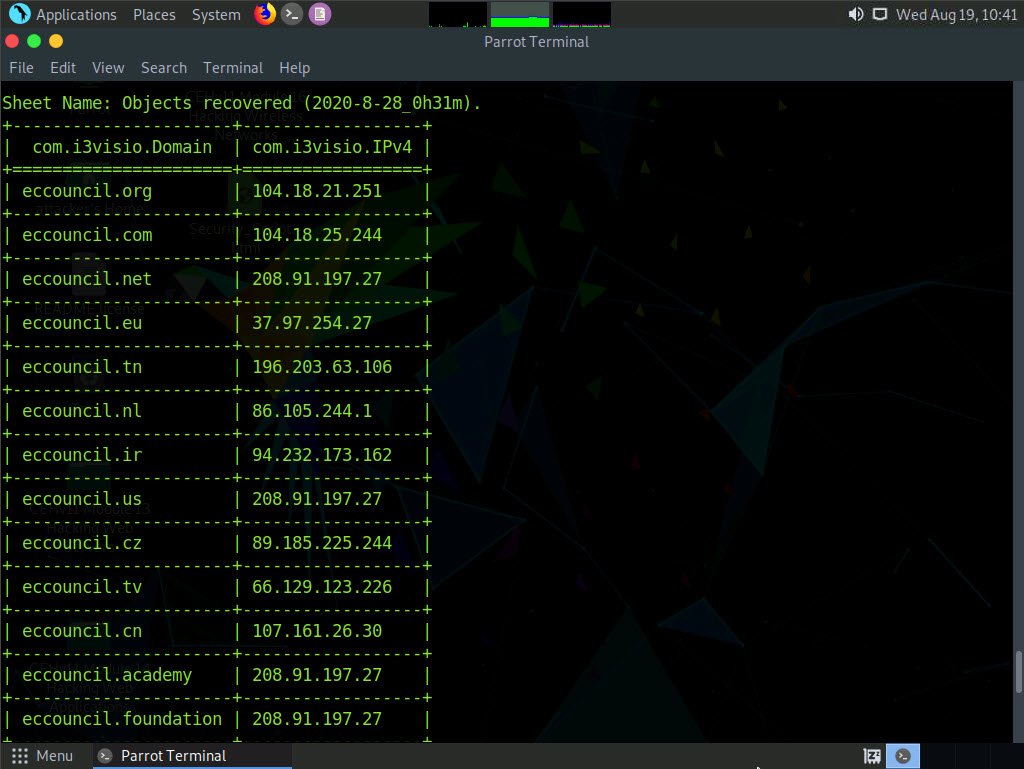Click the IP address in the eccouncil.academy row
The image size is (1024, 769).
click(317, 675)
